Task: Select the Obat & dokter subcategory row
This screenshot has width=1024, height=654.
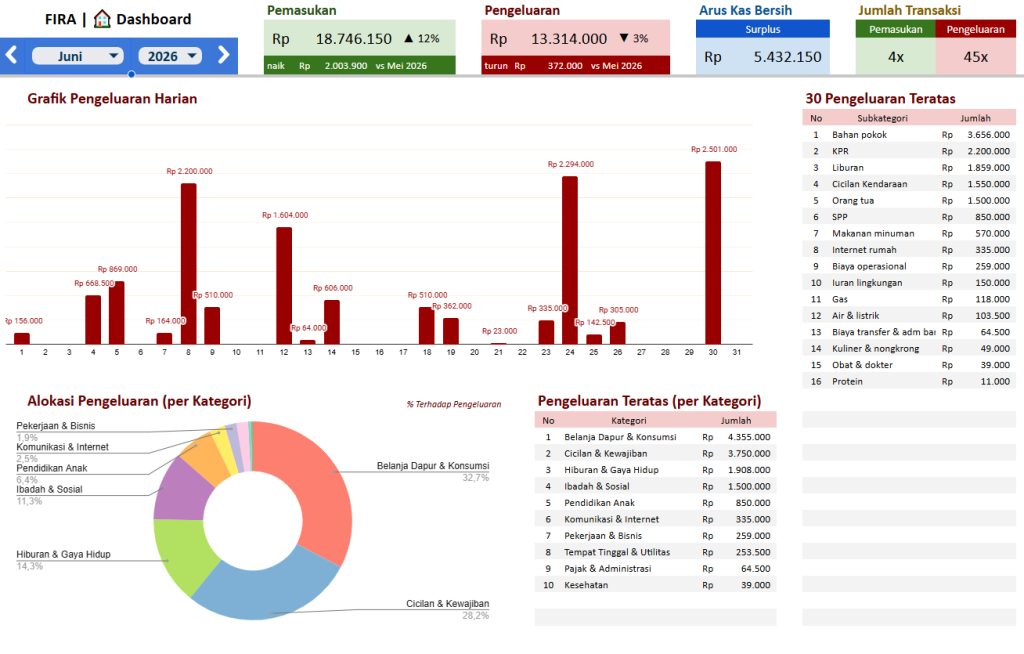Action: pos(909,365)
